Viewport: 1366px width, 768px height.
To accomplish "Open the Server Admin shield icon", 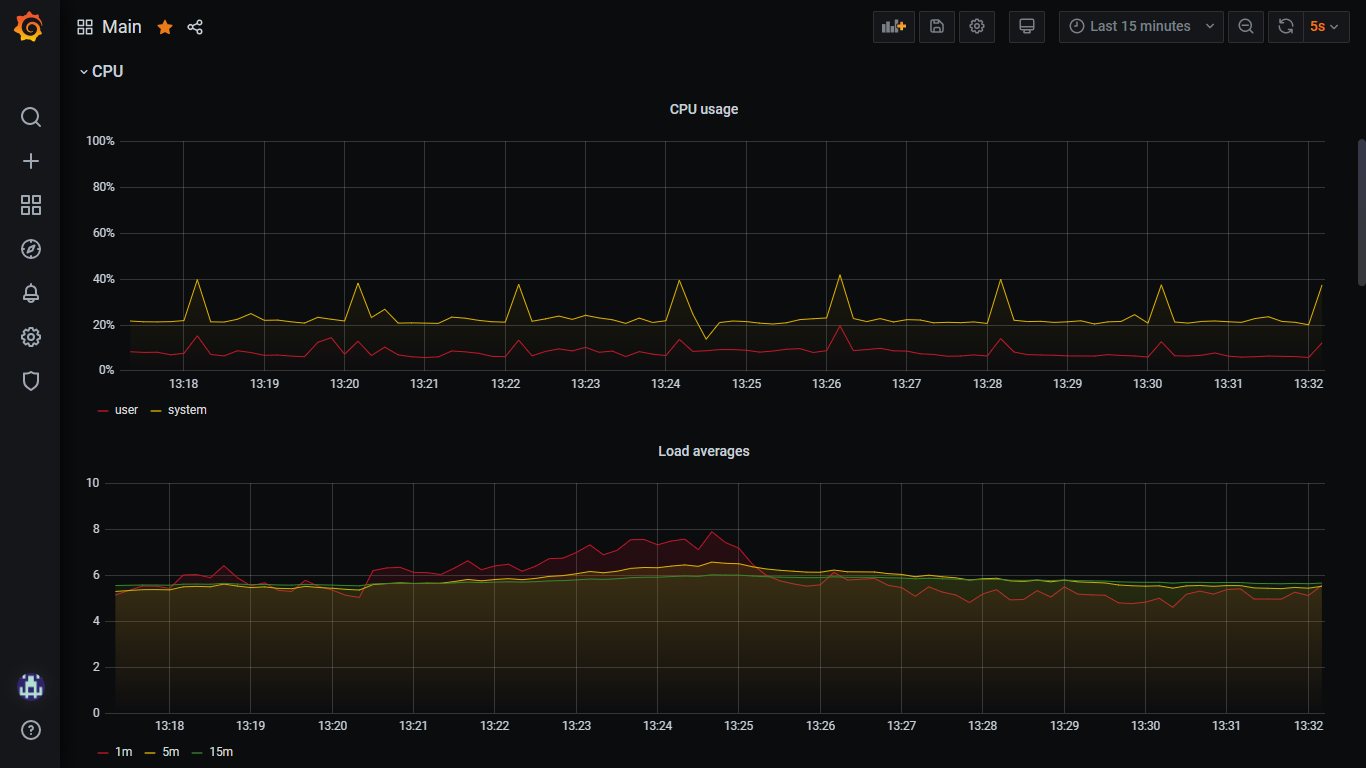I will coord(31,381).
